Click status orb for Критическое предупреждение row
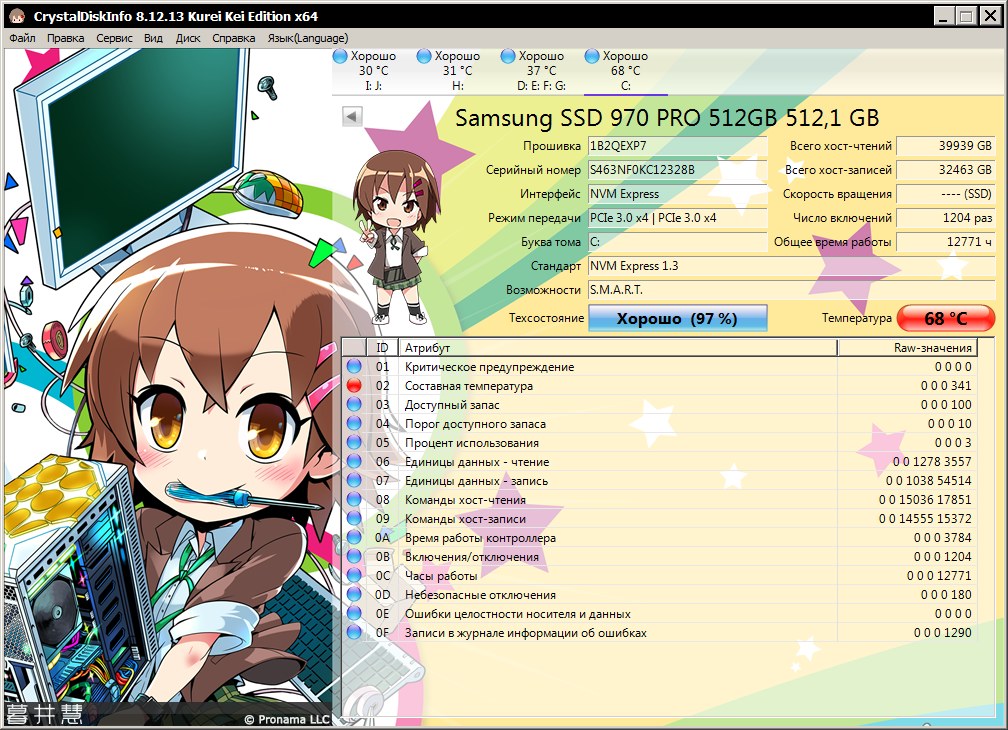The image size is (1008, 730). [x=354, y=366]
